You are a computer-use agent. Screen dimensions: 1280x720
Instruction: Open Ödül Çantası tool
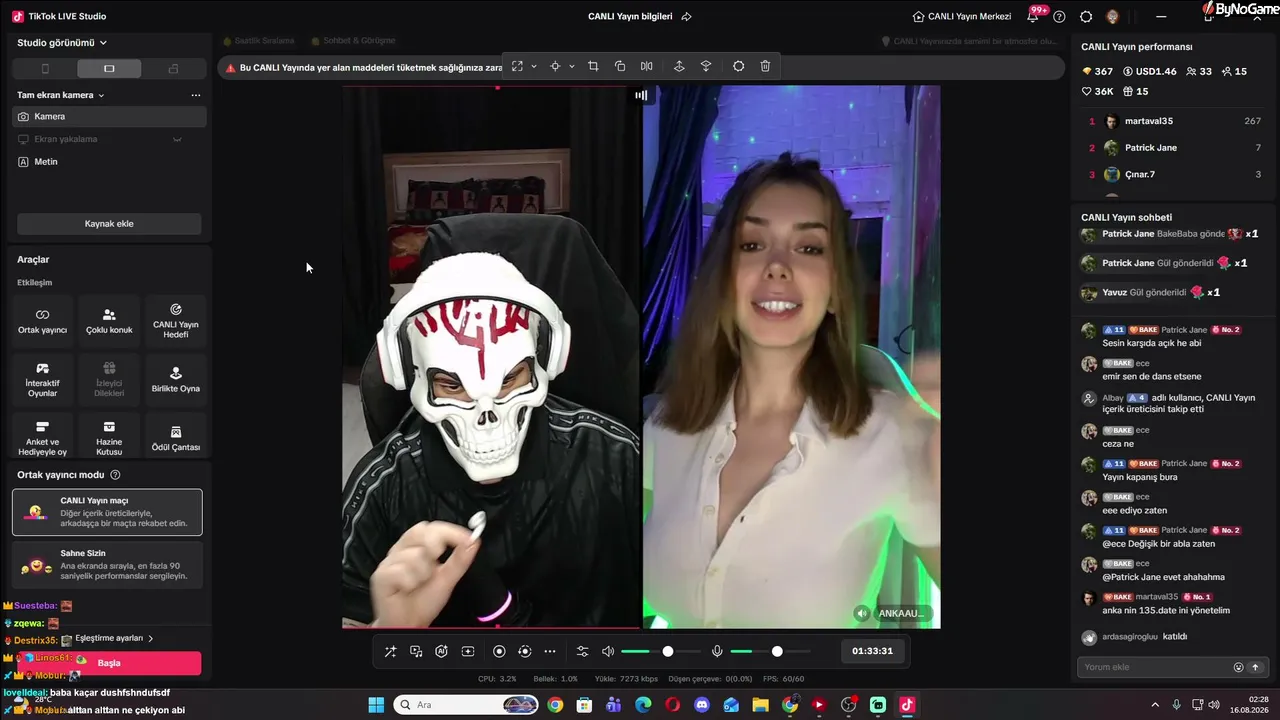tap(176, 438)
